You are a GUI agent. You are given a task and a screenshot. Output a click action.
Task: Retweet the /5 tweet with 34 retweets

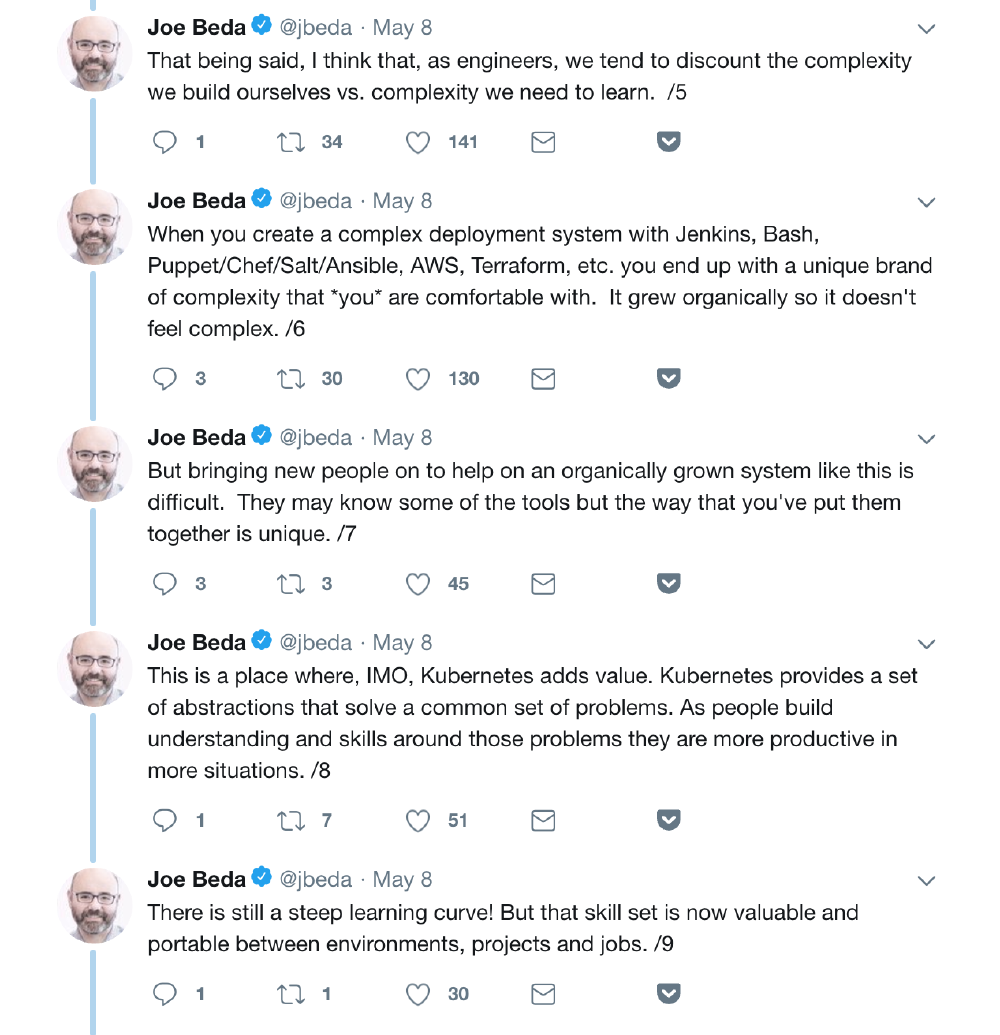pyautogui.click(x=291, y=142)
